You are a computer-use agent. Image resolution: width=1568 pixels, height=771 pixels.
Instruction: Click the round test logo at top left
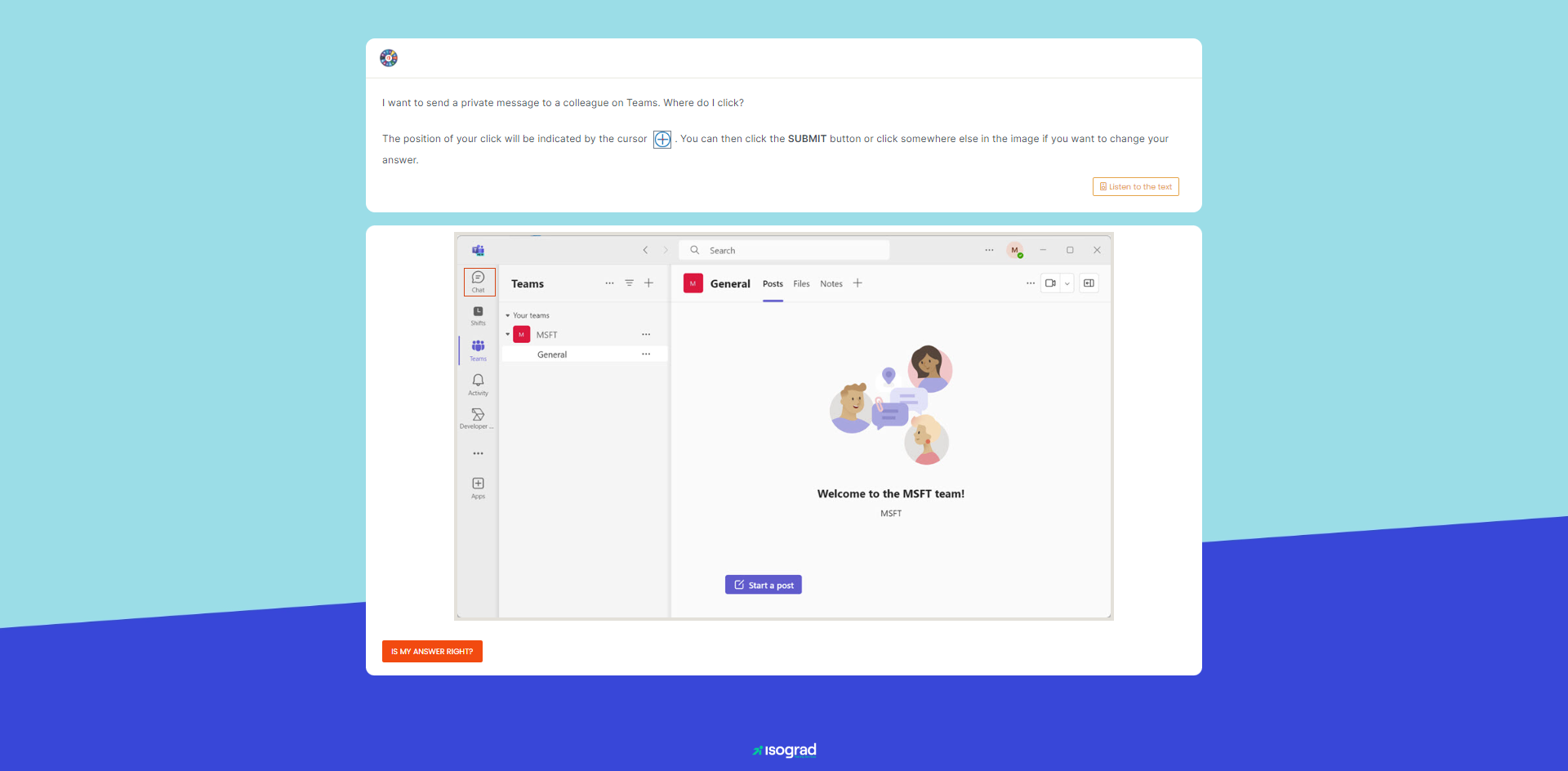coord(389,58)
